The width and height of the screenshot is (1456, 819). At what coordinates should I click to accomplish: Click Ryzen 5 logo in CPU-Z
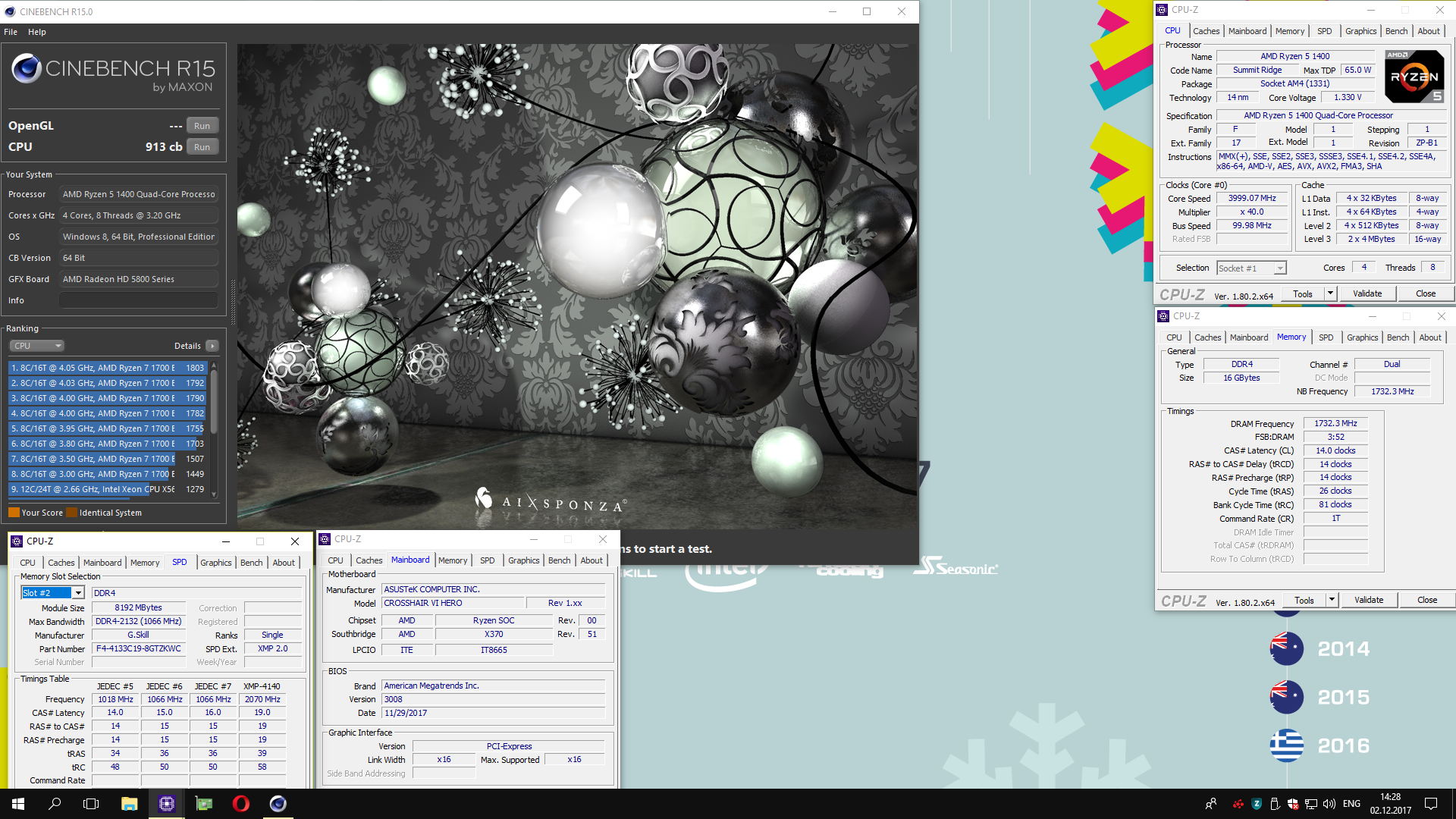pyautogui.click(x=1414, y=76)
